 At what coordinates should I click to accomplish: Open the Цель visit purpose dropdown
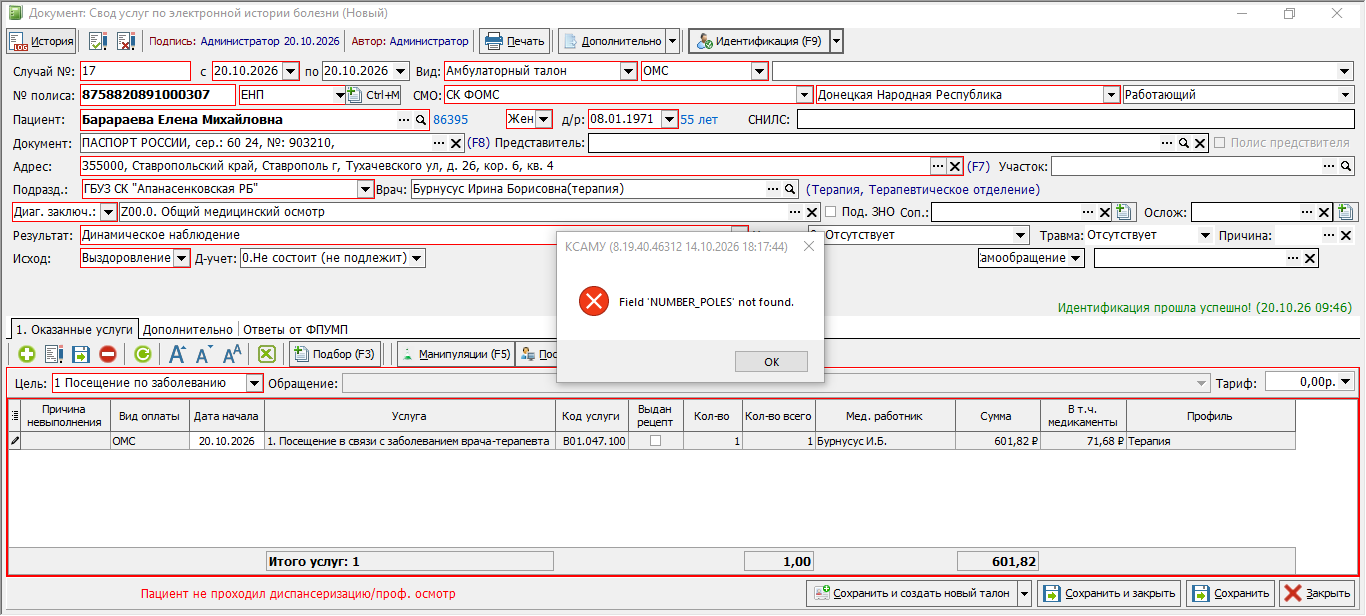tap(255, 383)
